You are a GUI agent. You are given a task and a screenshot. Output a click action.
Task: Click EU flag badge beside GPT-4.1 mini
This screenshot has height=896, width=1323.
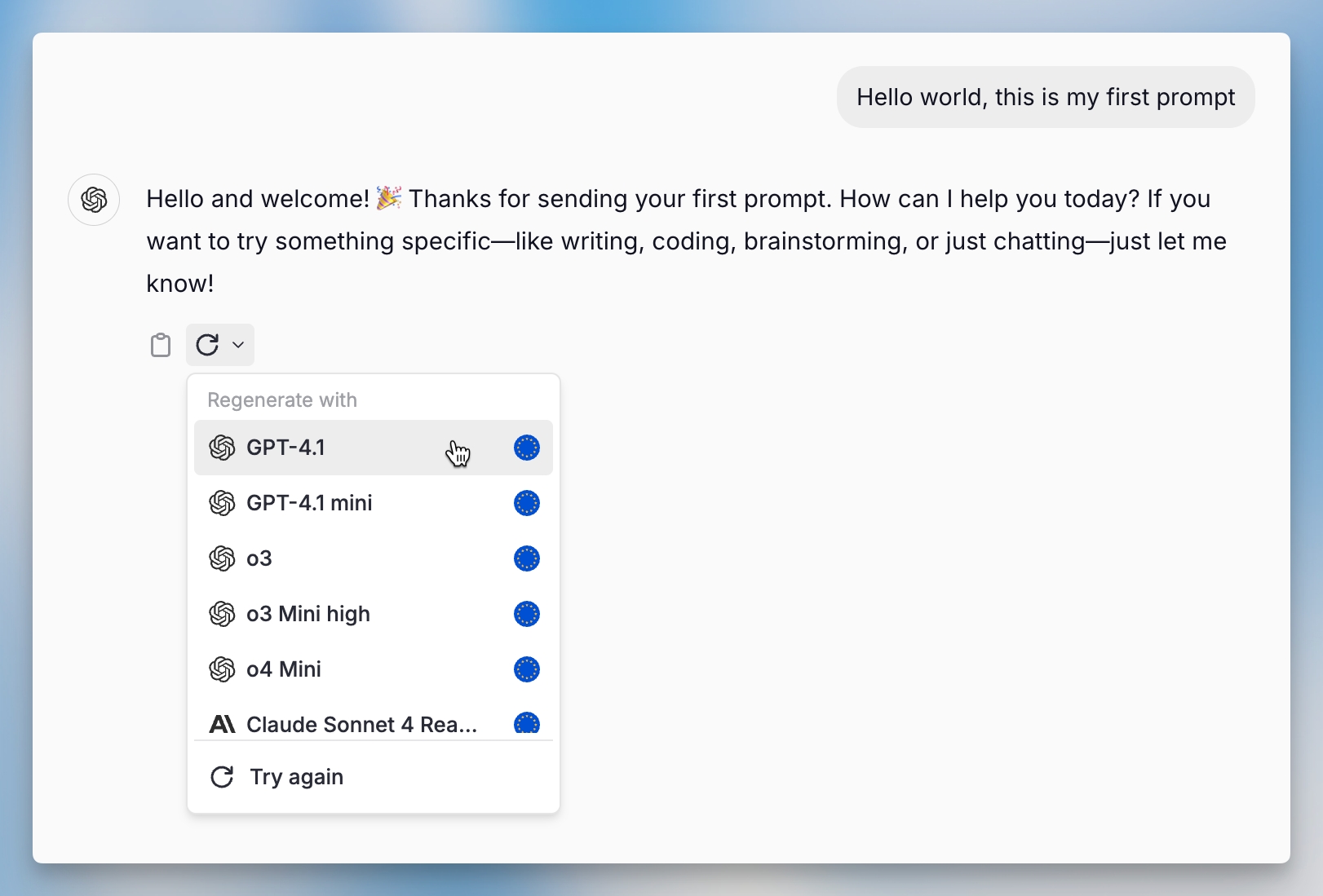point(527,503)
